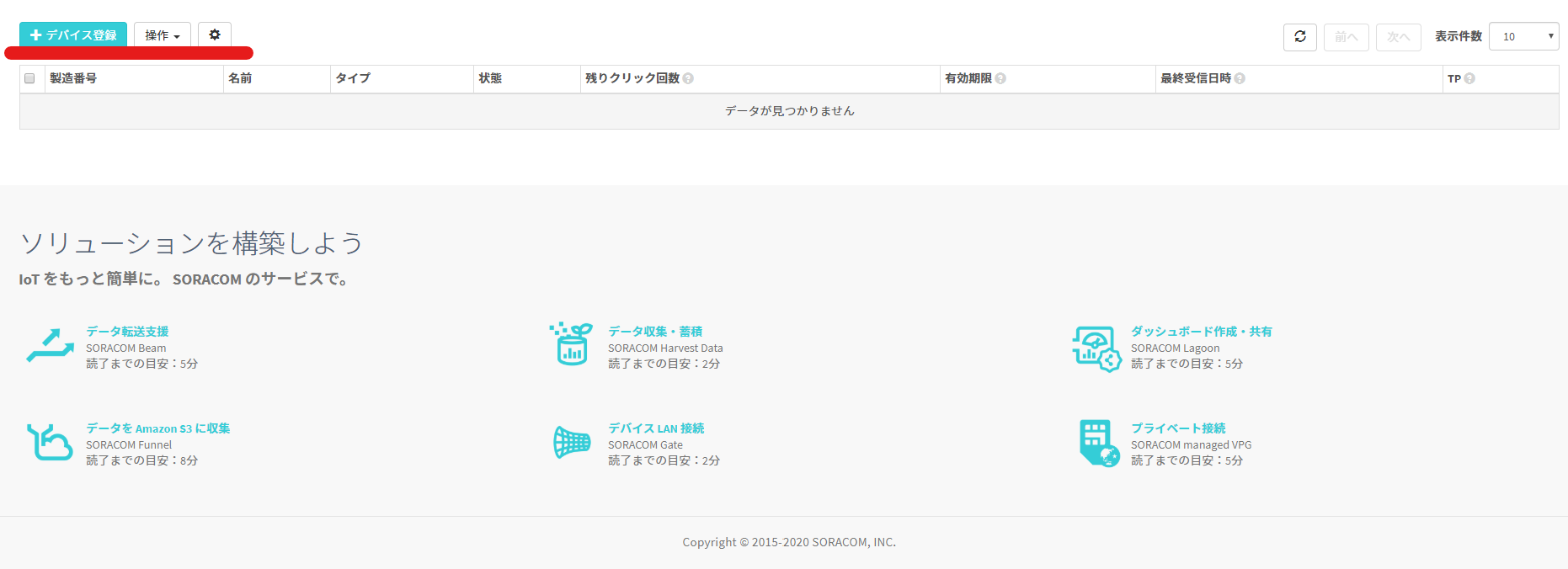Click the TP column header text
Screen dimensions: 1568x569
click(x=1454, y=78)
